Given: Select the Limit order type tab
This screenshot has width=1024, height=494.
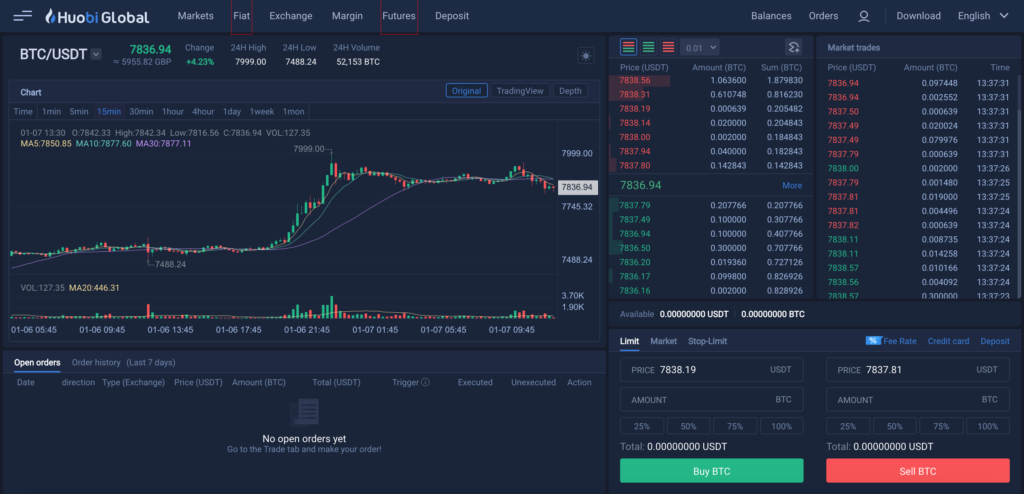Looking at the screenshot, I should (x=630, y=341).
